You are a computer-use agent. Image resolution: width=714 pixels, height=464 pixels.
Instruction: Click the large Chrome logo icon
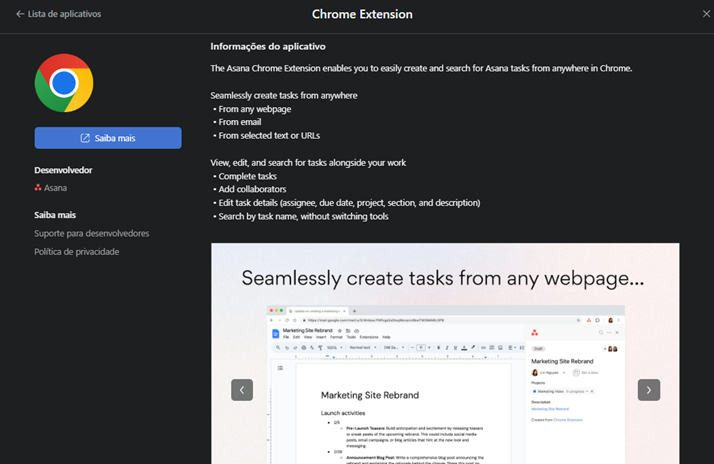64,82
